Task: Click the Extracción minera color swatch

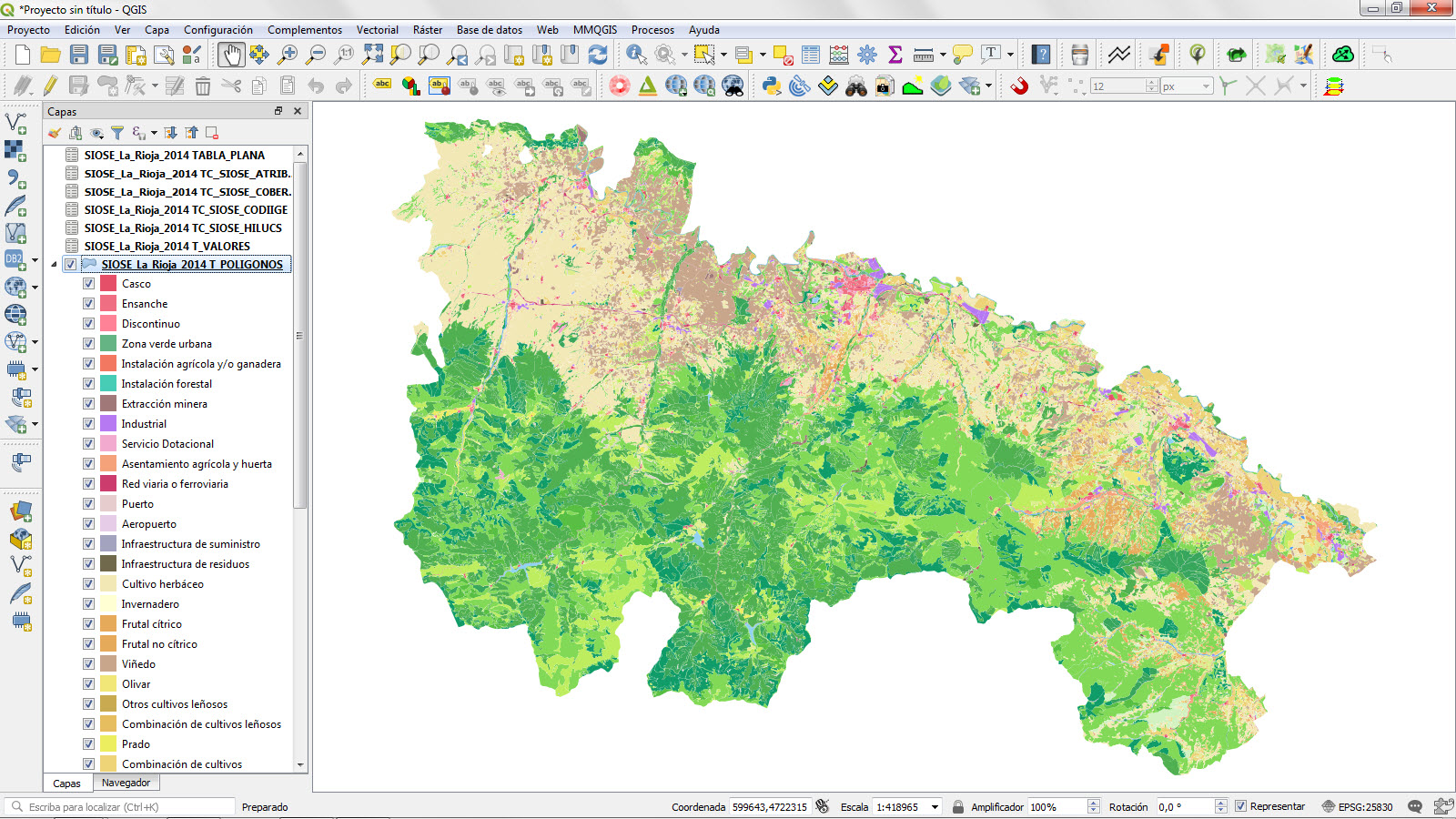Action: point(108,404)
